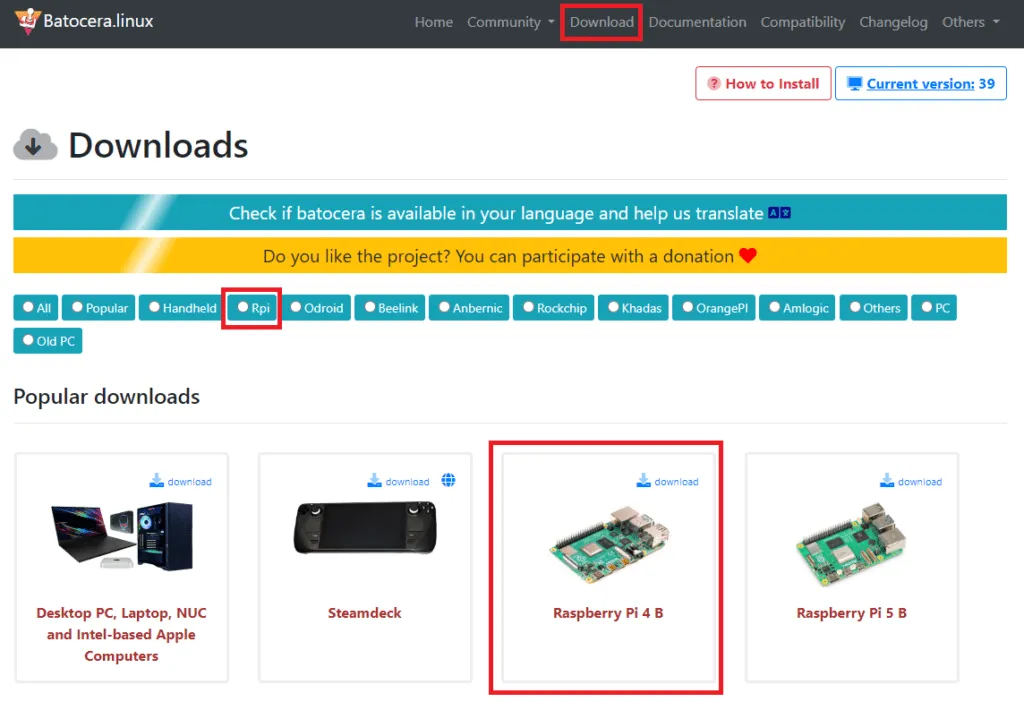The height and width of the screenshot is (702, 1024).
Task: Click the cloud download icon beside Downloads heading
Action: click(35, 144)
